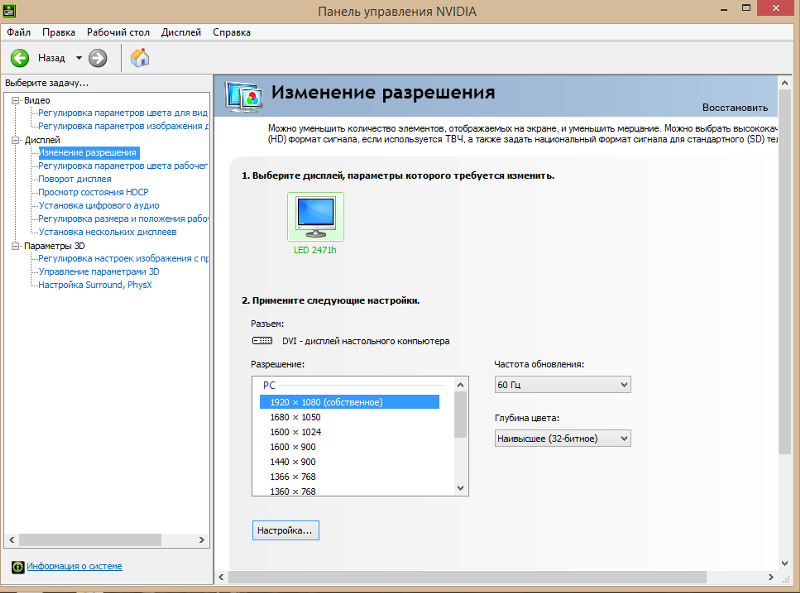
Task: Open the Справка menu
Action: tap(232, 32)
